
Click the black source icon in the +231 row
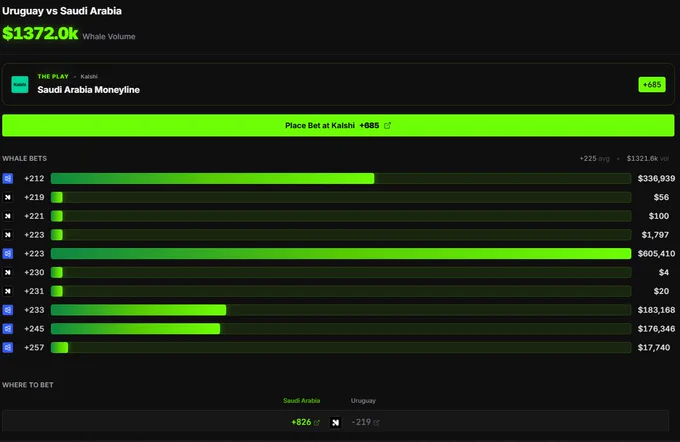pyautogui.click(x=8, y=291)
